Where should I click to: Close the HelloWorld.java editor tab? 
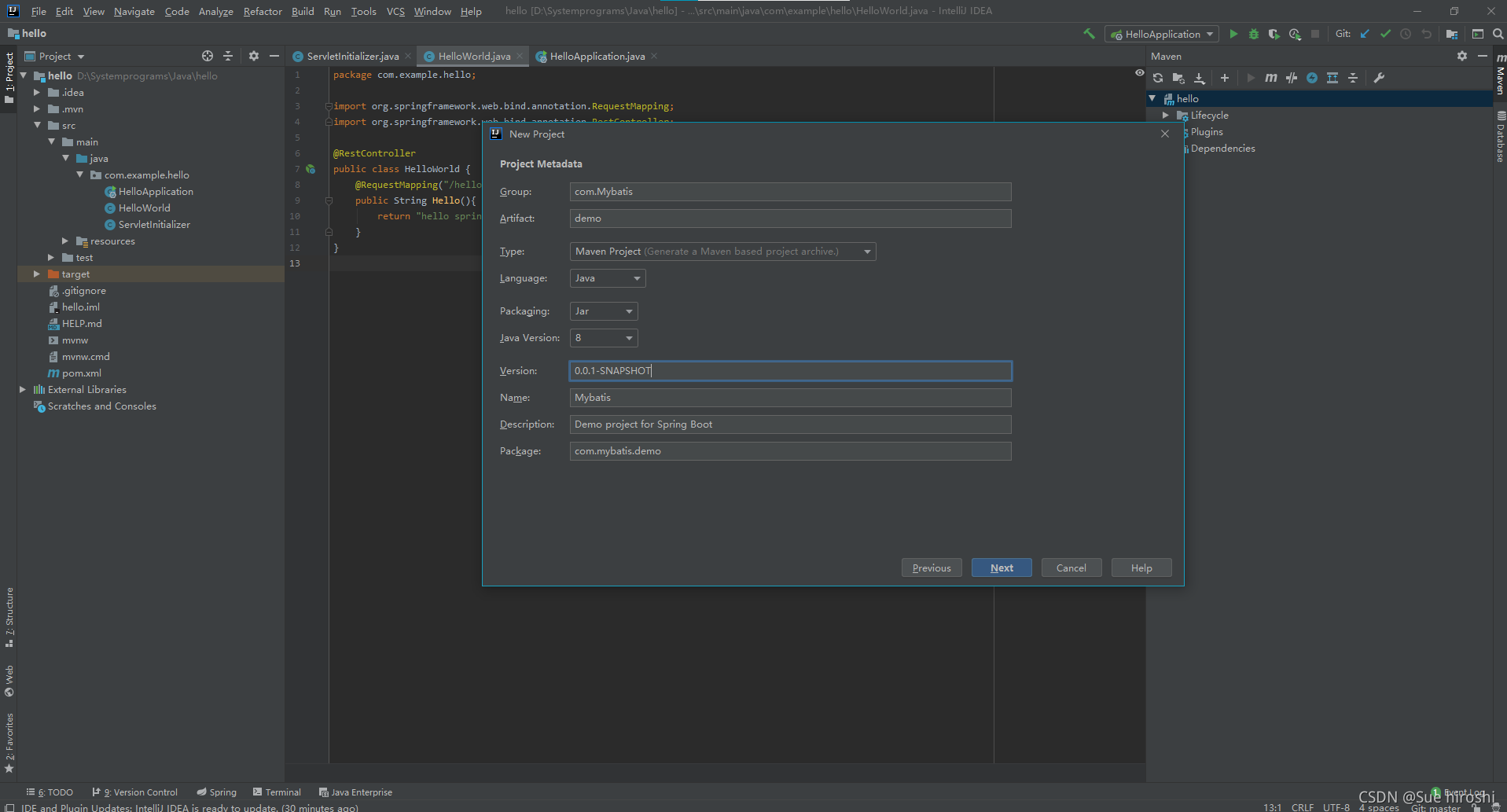pos(520,57)
